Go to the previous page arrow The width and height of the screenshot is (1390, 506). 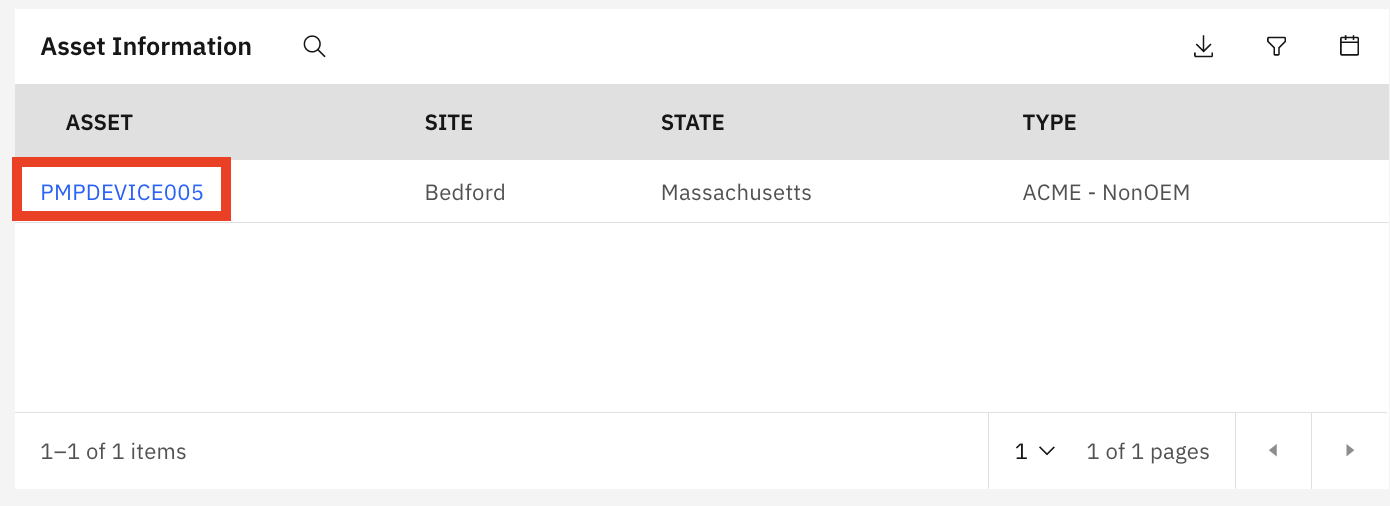pos(1273,451)
